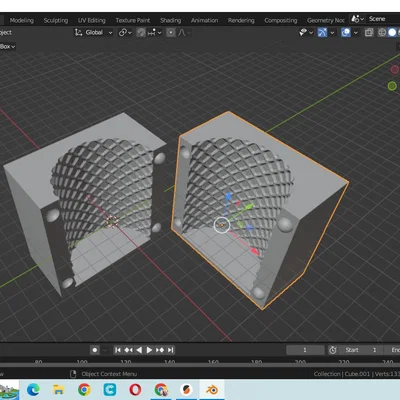Open the Chrome profile taskbar icon
The image size is (400, 400).
click(161, 389)
